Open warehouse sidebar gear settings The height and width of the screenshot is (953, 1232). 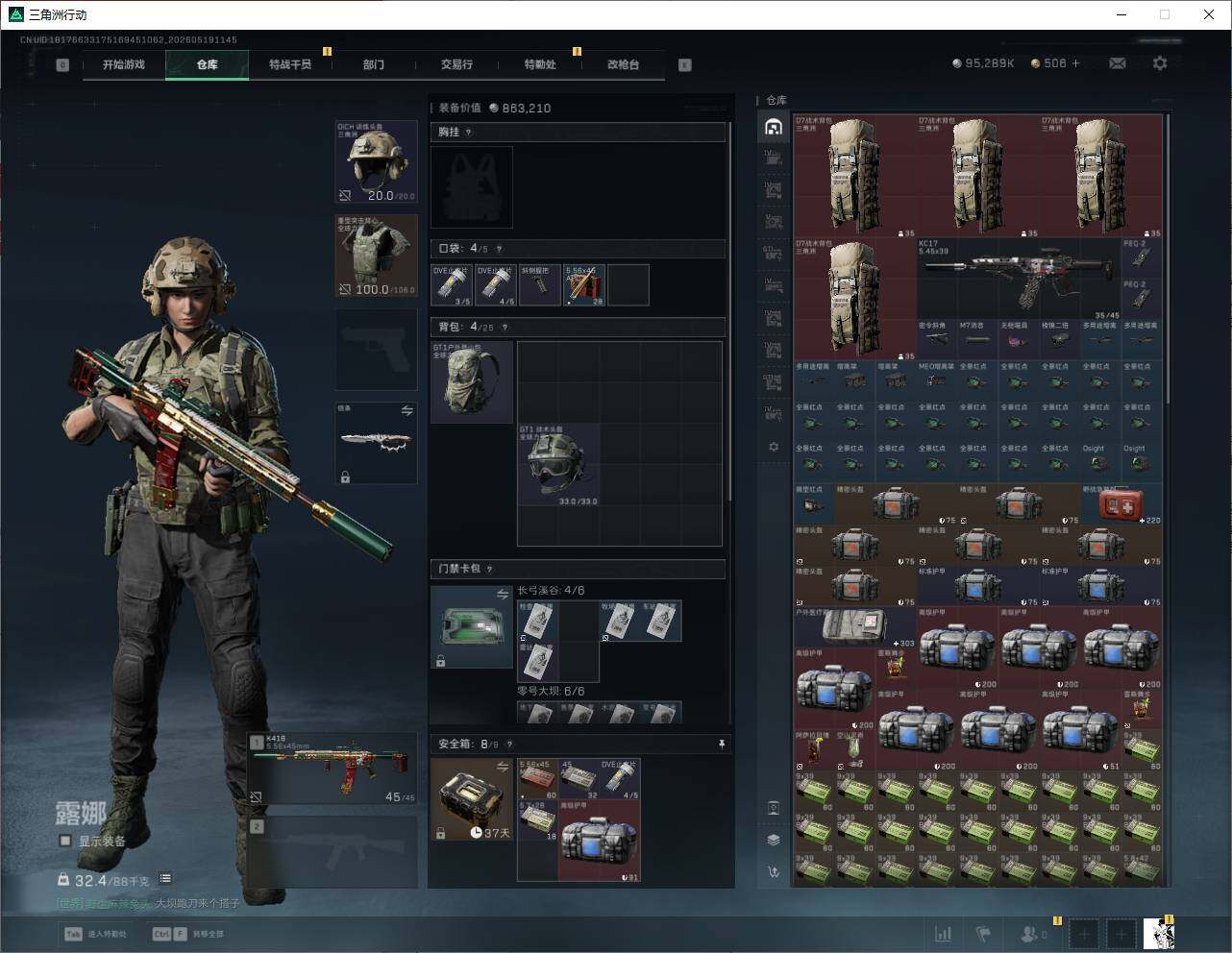tap(774, 447)
